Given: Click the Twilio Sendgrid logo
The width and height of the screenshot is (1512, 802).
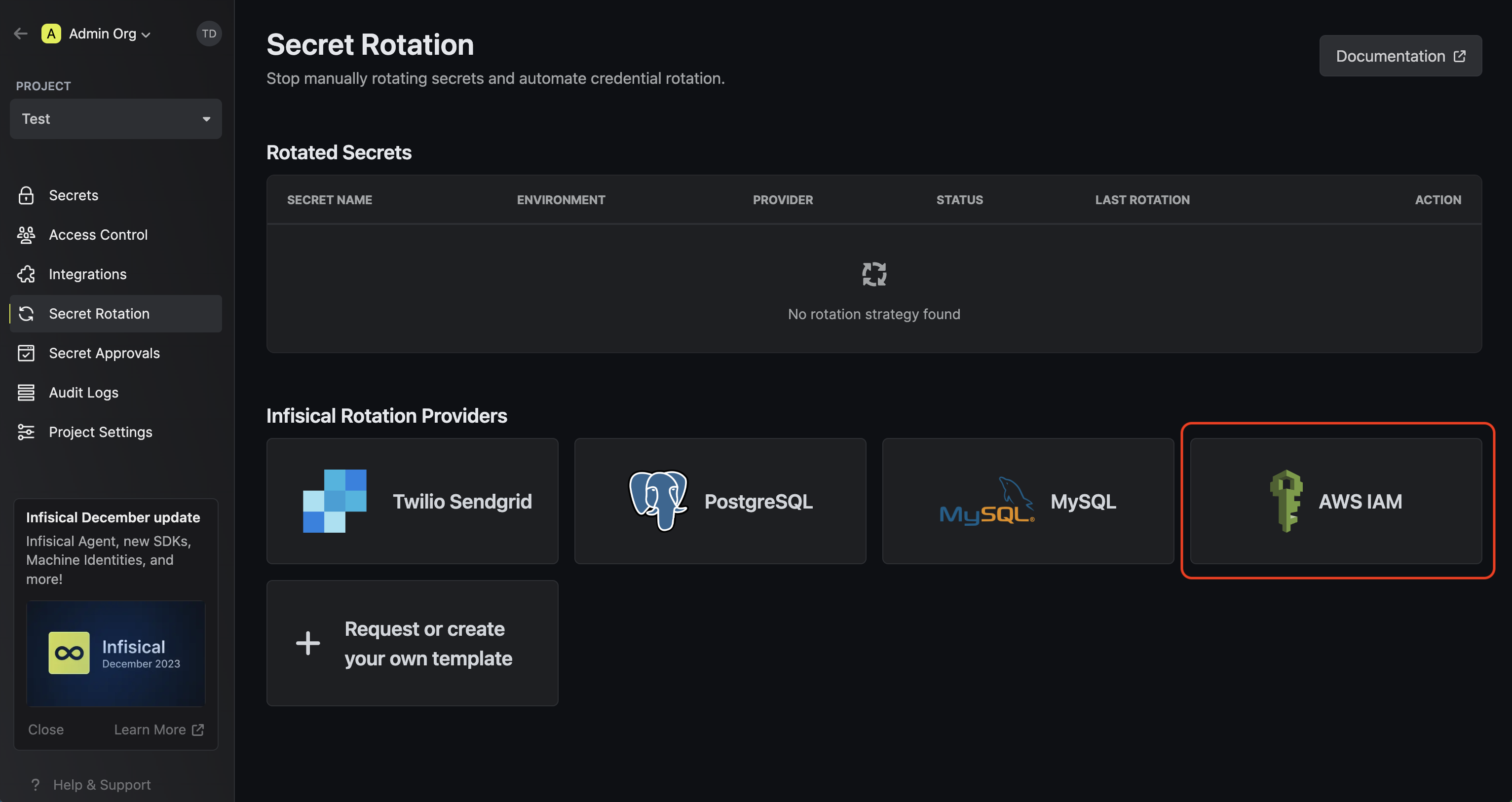Looking at the screenshot, I should click(x=335, y=501).
